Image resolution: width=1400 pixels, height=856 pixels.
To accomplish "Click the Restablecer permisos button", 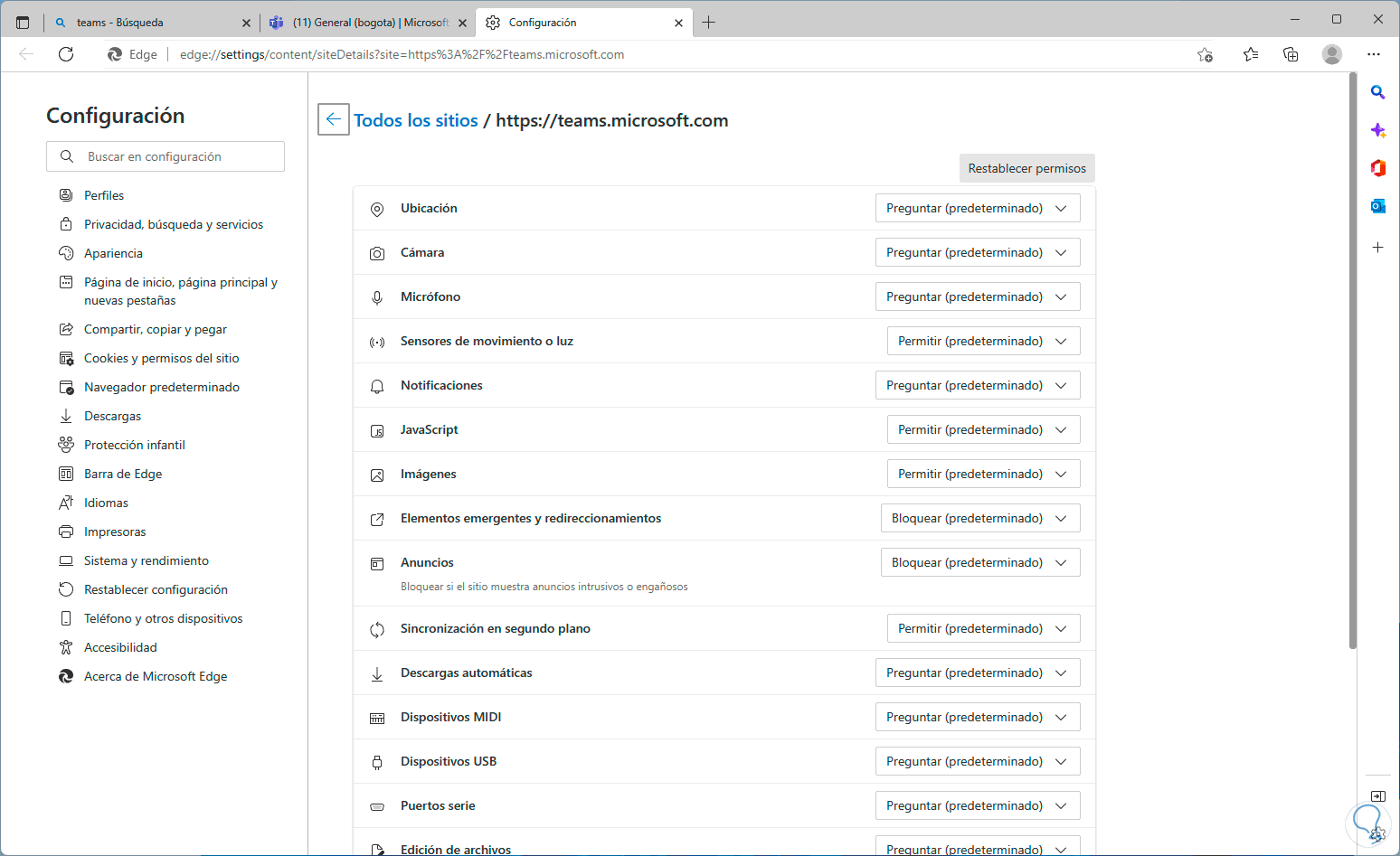I will coord(1026,168).
